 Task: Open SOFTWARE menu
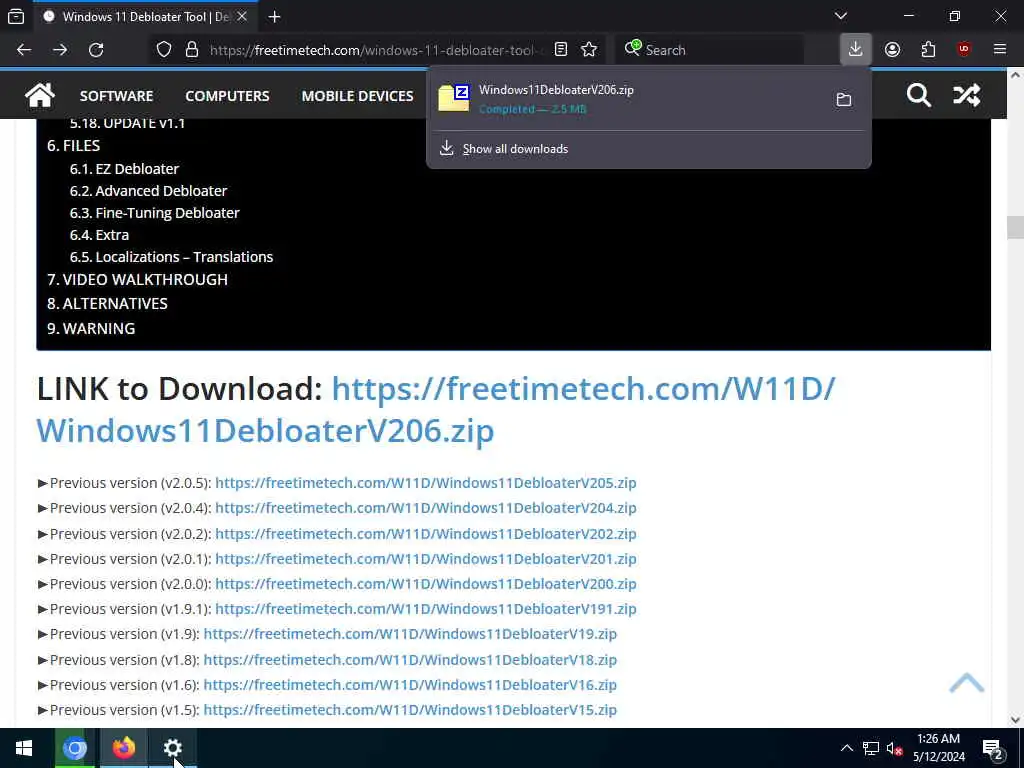pyautogui.click(x=116, y=96)
